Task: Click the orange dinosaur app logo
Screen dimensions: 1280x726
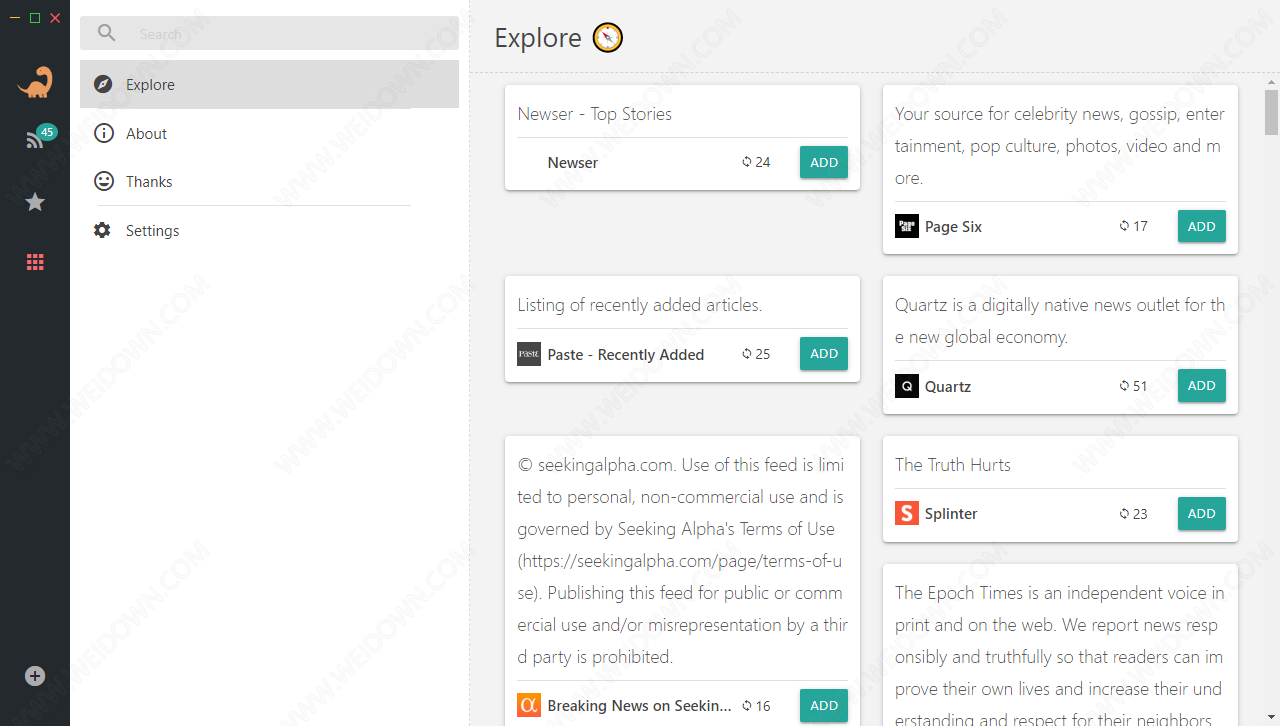Action: 35,82
